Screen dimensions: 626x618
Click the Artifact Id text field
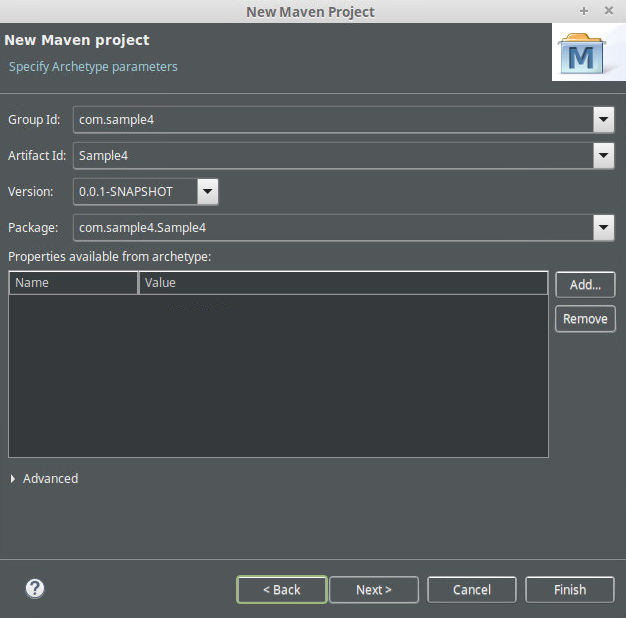[333, 155]
